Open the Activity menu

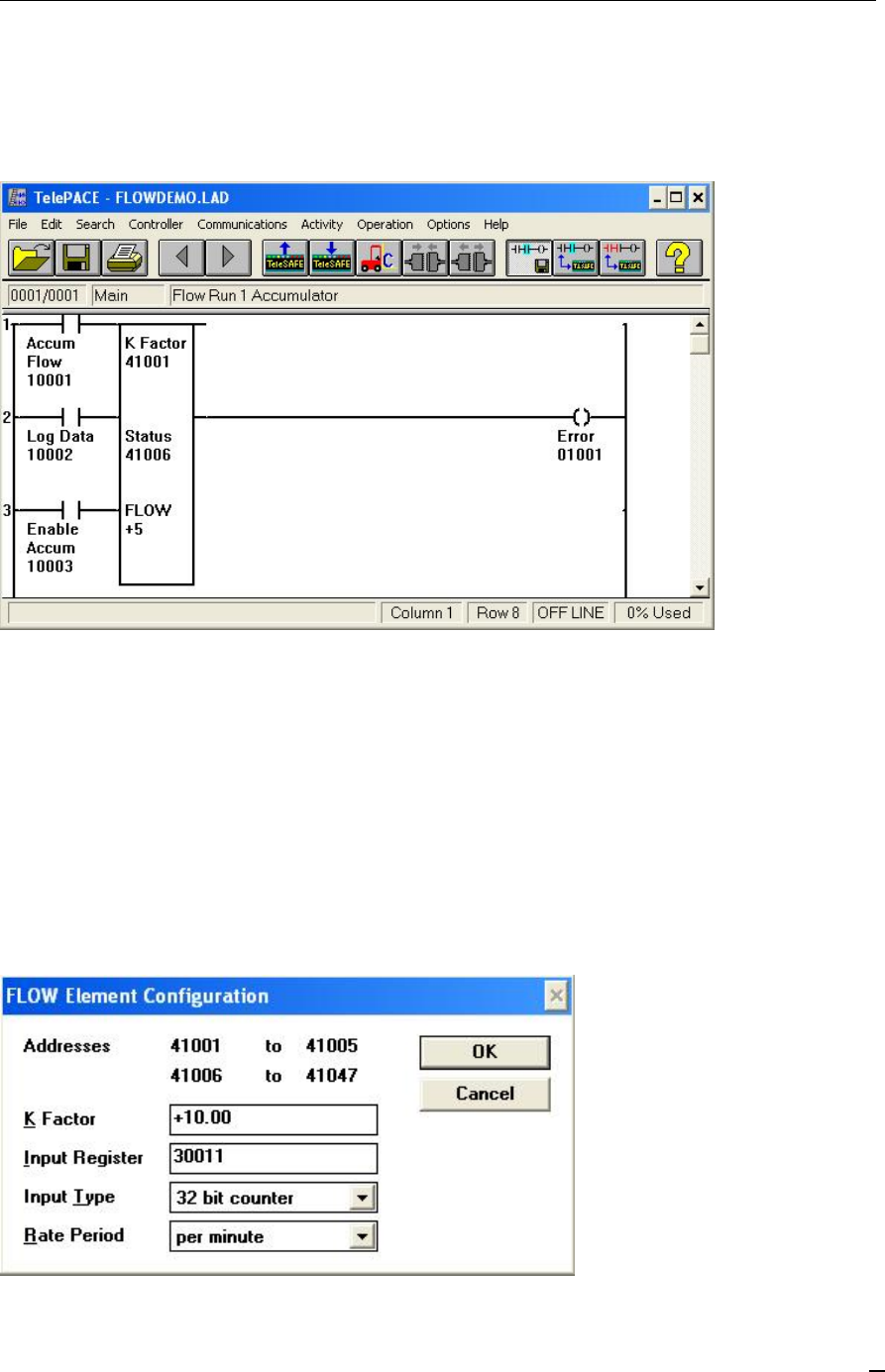coord(322,225)
